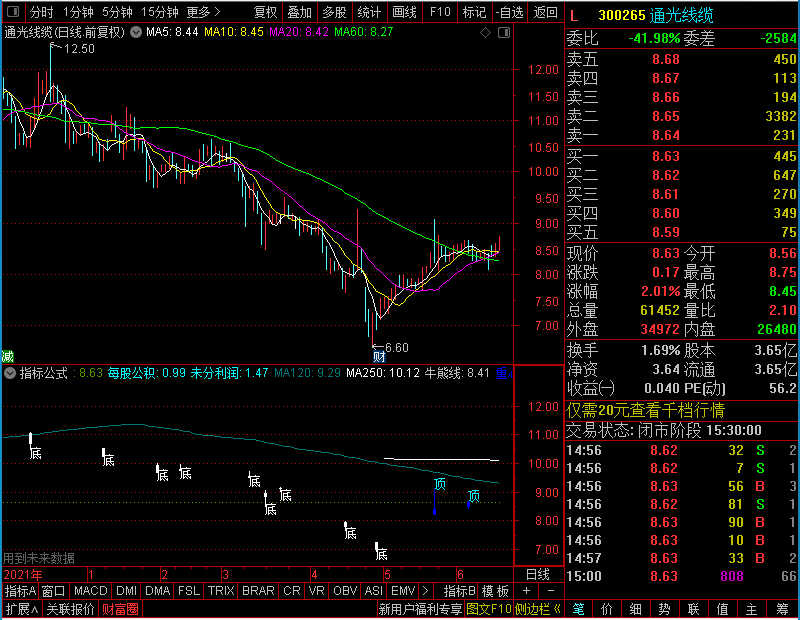This screenshot has width=800, height=620.
Task: Remove from watchlist via -自选
Action: (510, 12)
